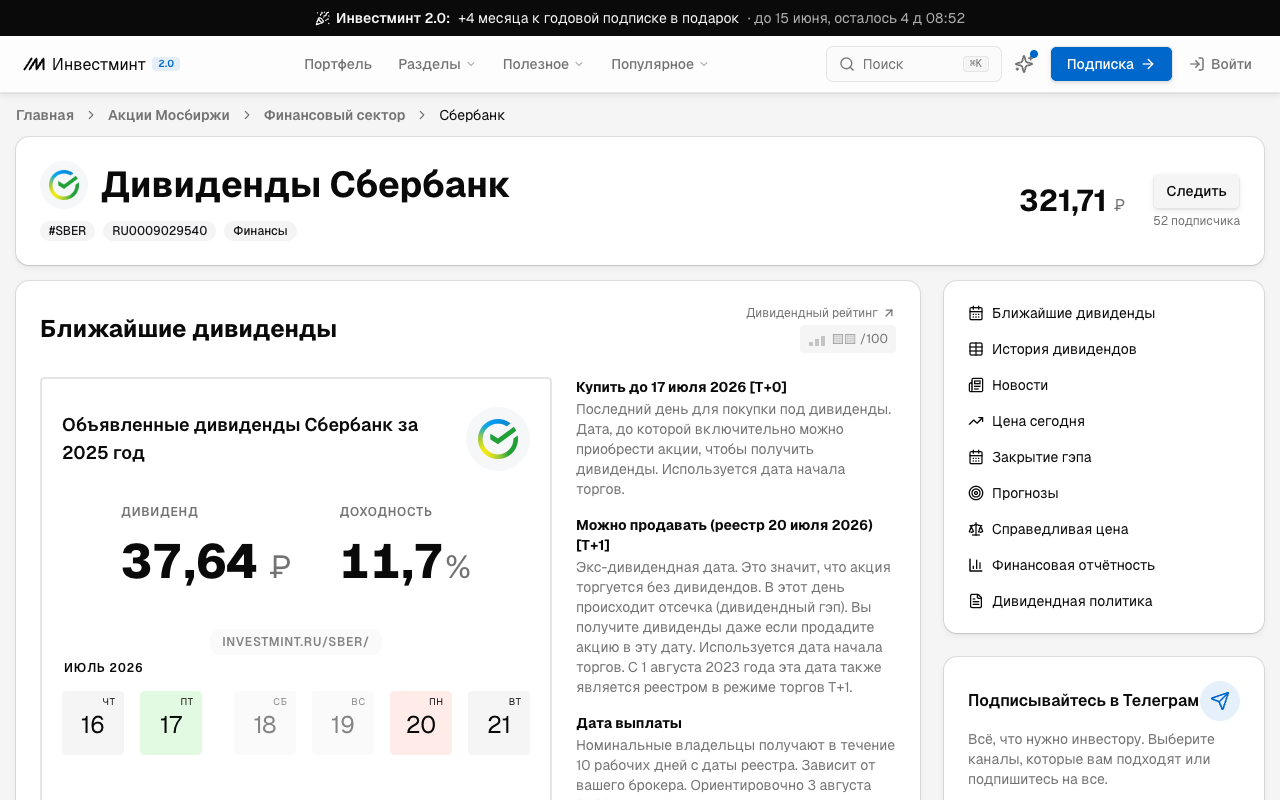Click the yield value 11,7%
This screenshot has width=1280, height=800.
(x=405, y=562)
